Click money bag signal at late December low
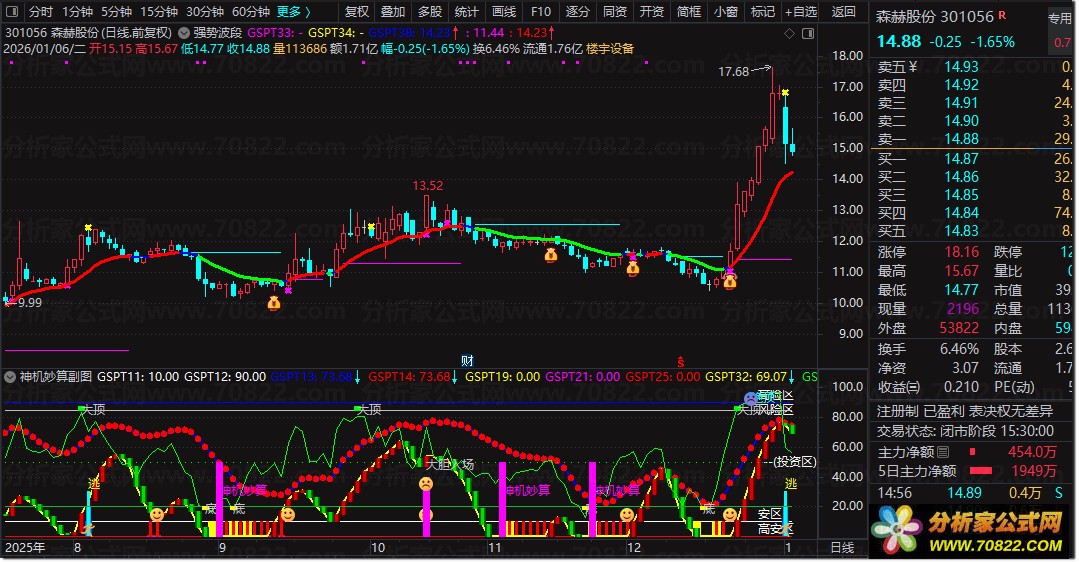This screenshot has width=1079, height=562. (729, 281)
